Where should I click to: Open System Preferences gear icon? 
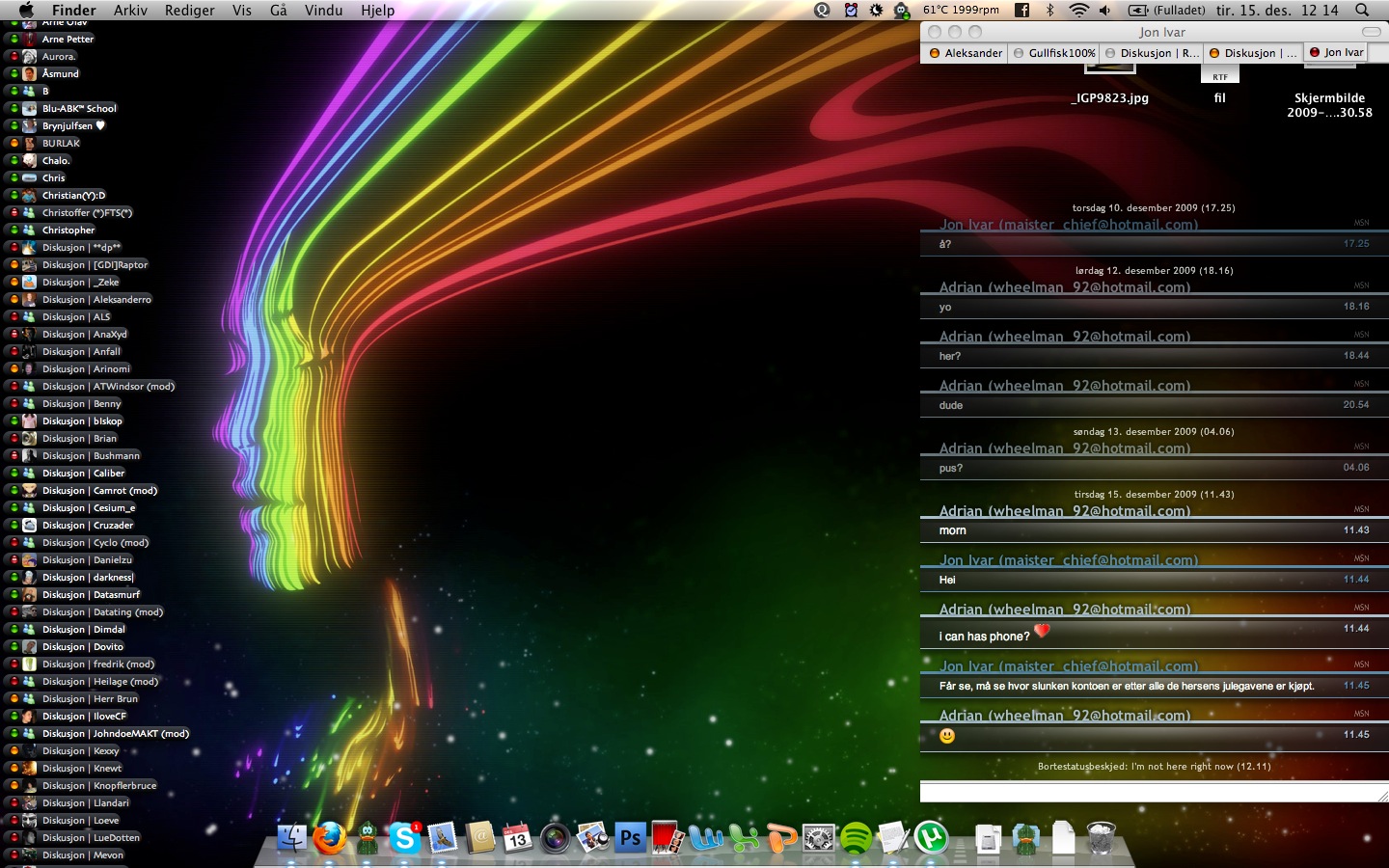tap(818, 837)
